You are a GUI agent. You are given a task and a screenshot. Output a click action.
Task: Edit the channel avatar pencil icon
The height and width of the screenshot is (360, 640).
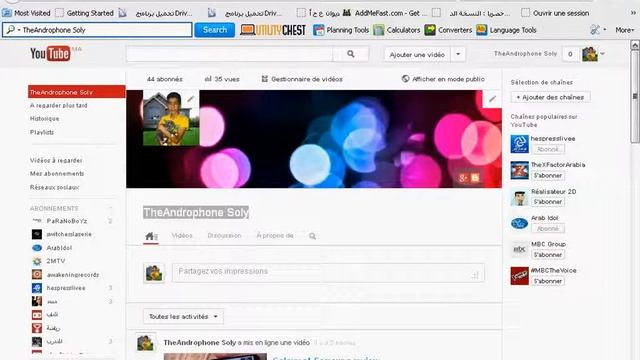(x=191, y=98)
